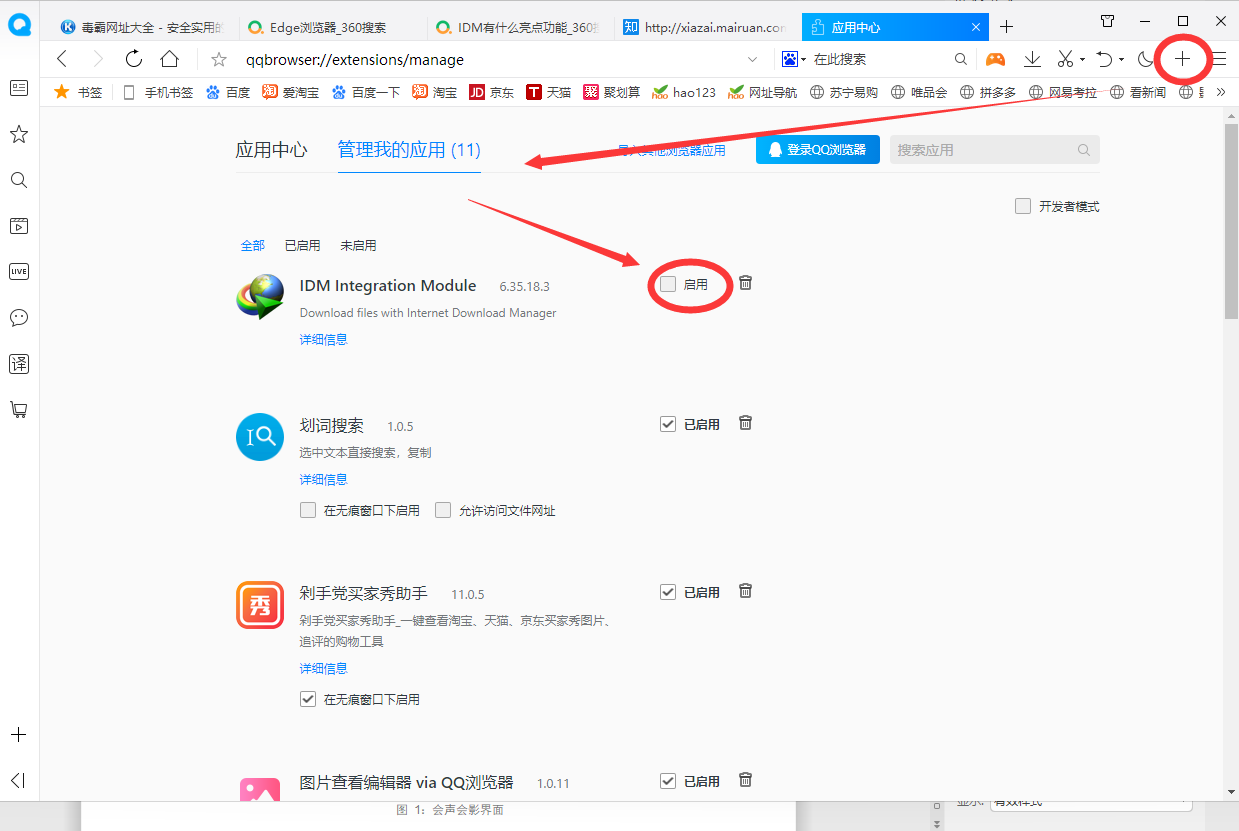Click the search magnifier in search box
Image resolution: width=1239 pixels, height=831 pixels.
(x=961, y=60)
